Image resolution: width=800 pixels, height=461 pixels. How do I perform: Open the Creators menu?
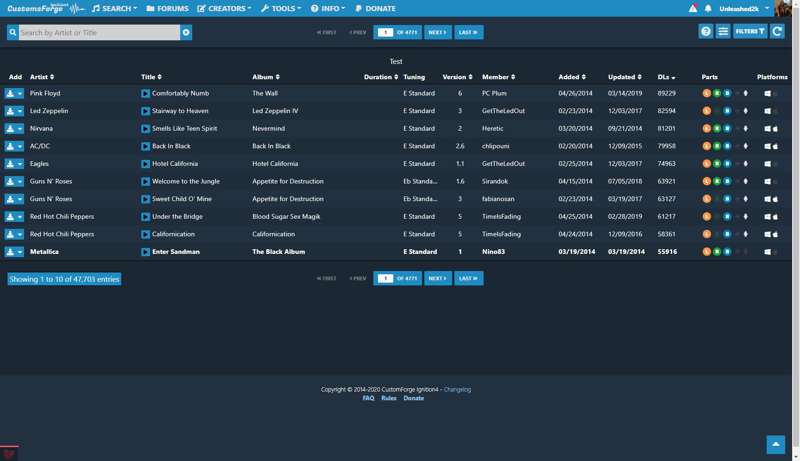pyautogui.click(x=225, y=8)
